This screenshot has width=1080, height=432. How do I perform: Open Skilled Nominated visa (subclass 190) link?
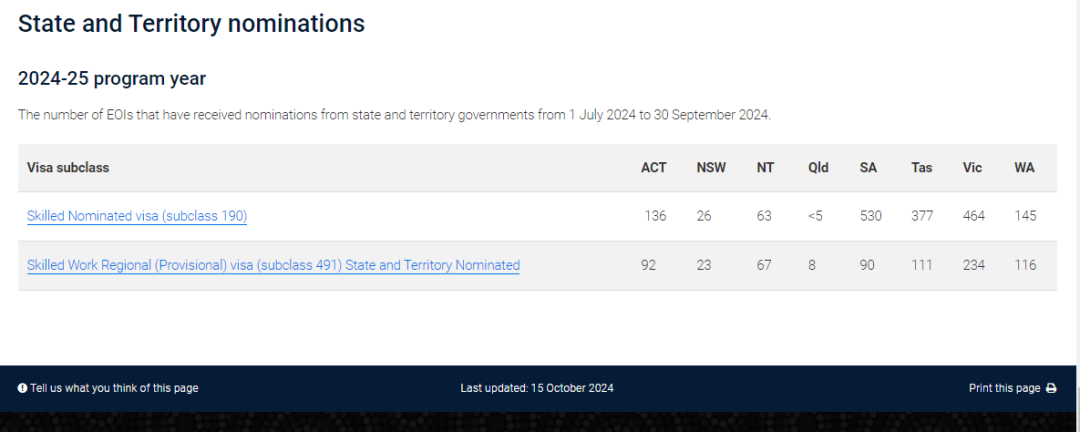(137, 216)
